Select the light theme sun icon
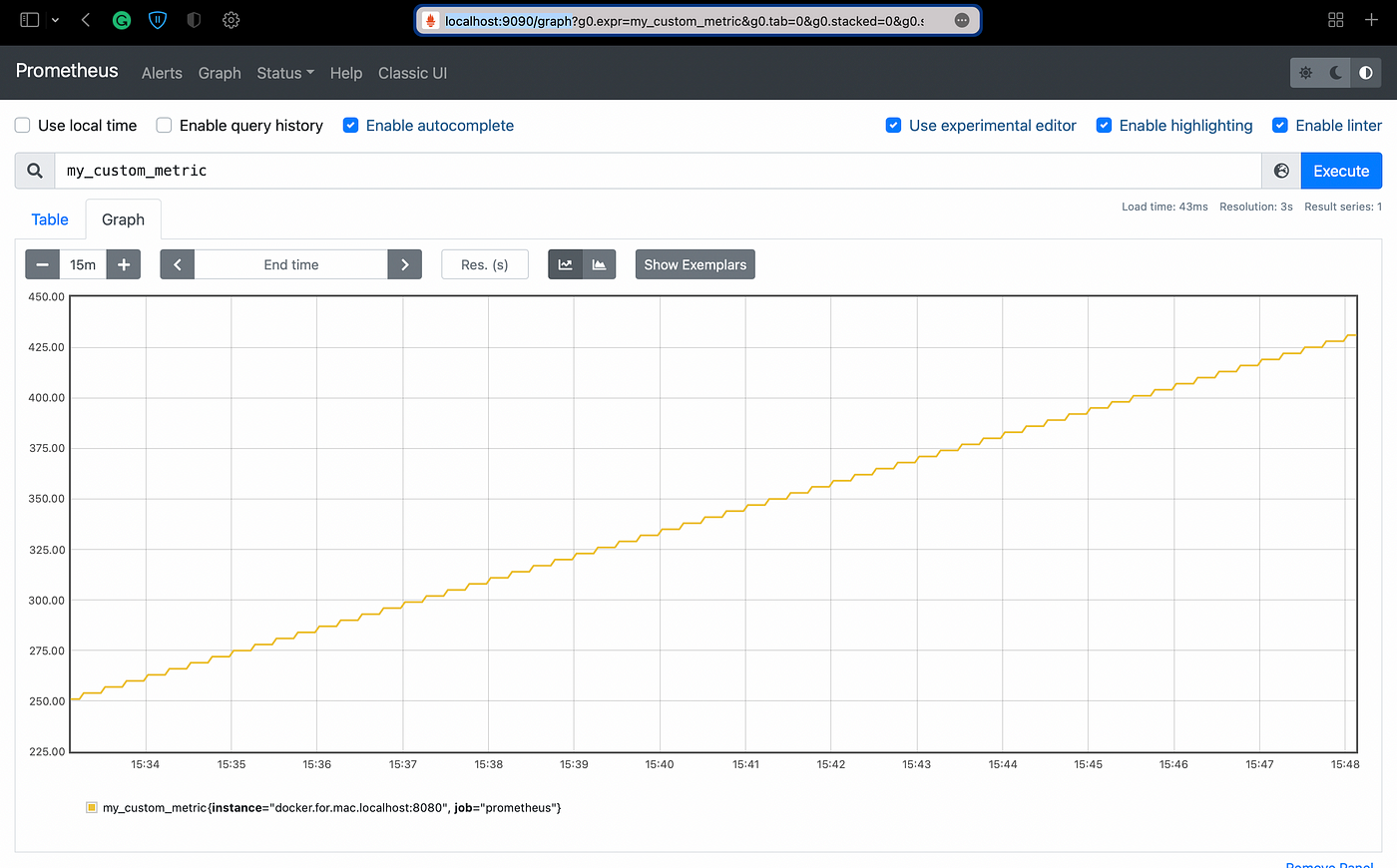1397x868 pixels. point(1305,73)
